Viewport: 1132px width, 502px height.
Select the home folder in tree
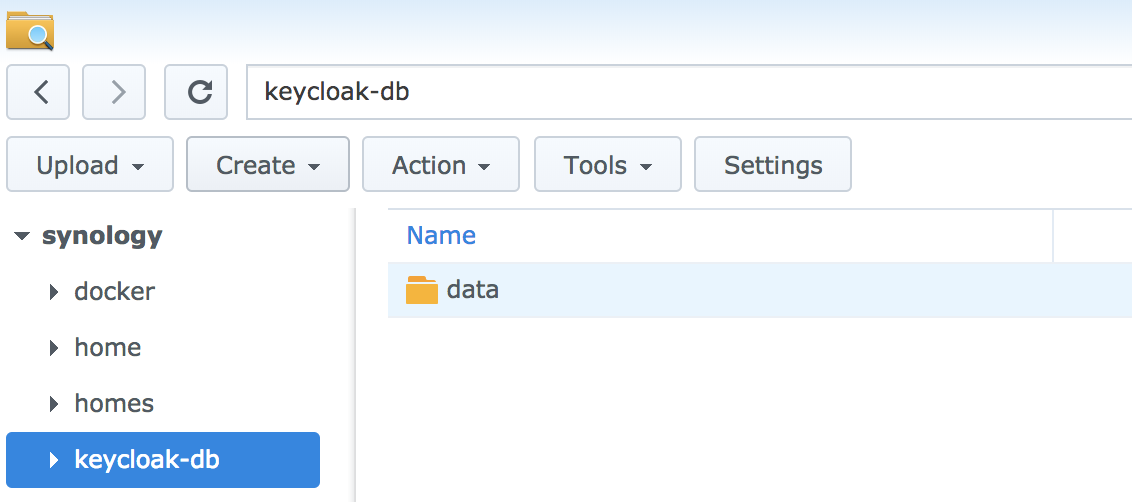(x=108, y=347)
